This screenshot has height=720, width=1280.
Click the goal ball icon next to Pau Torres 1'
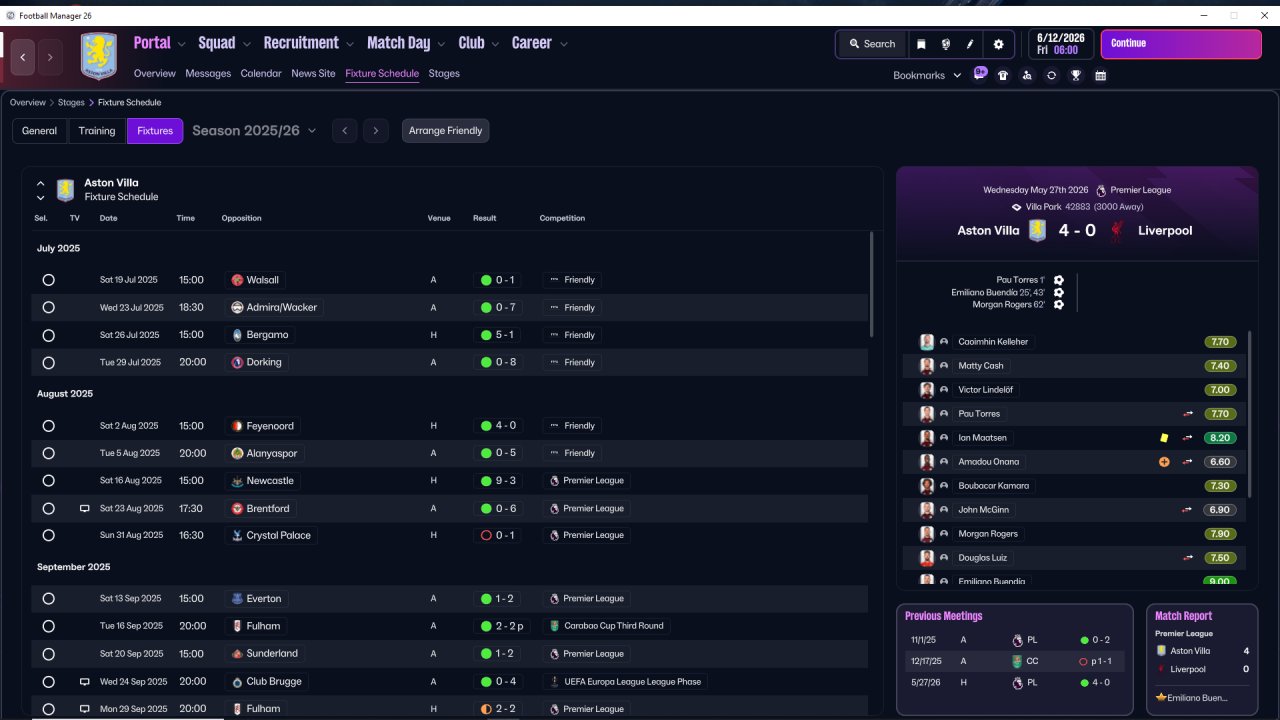pos(1058,281)
